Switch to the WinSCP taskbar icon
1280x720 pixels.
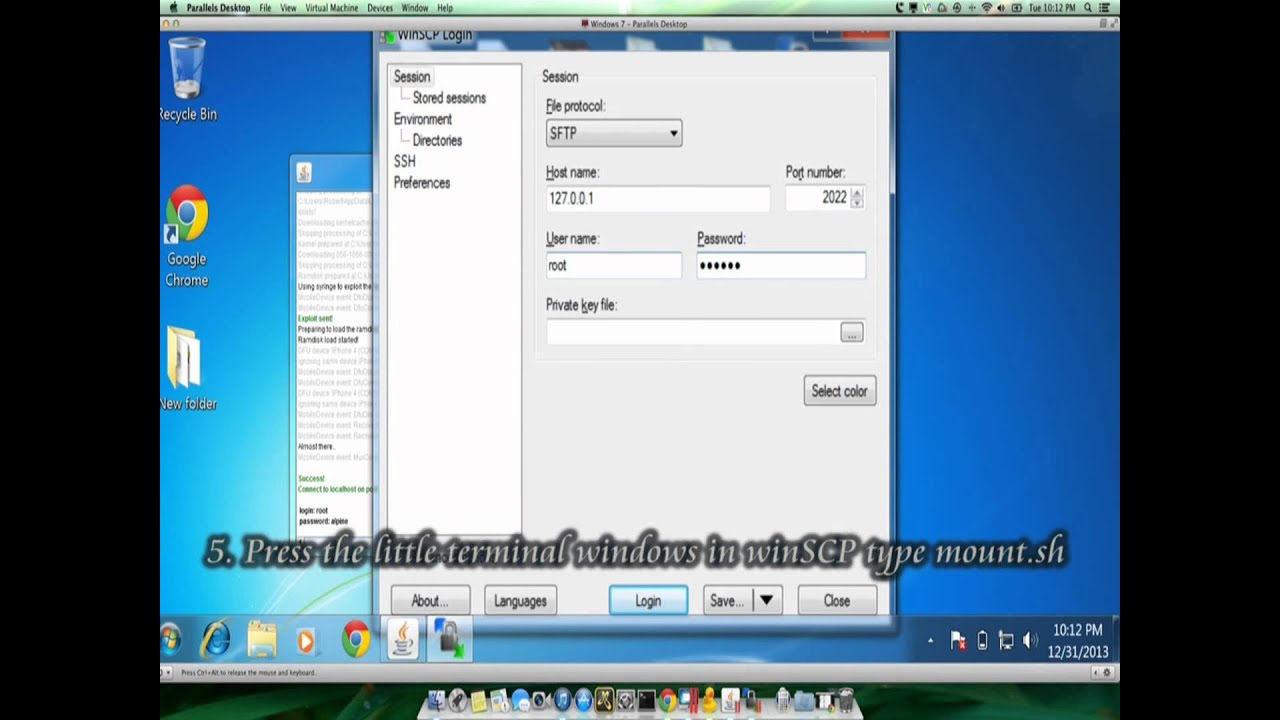click(x=448, y=639)
